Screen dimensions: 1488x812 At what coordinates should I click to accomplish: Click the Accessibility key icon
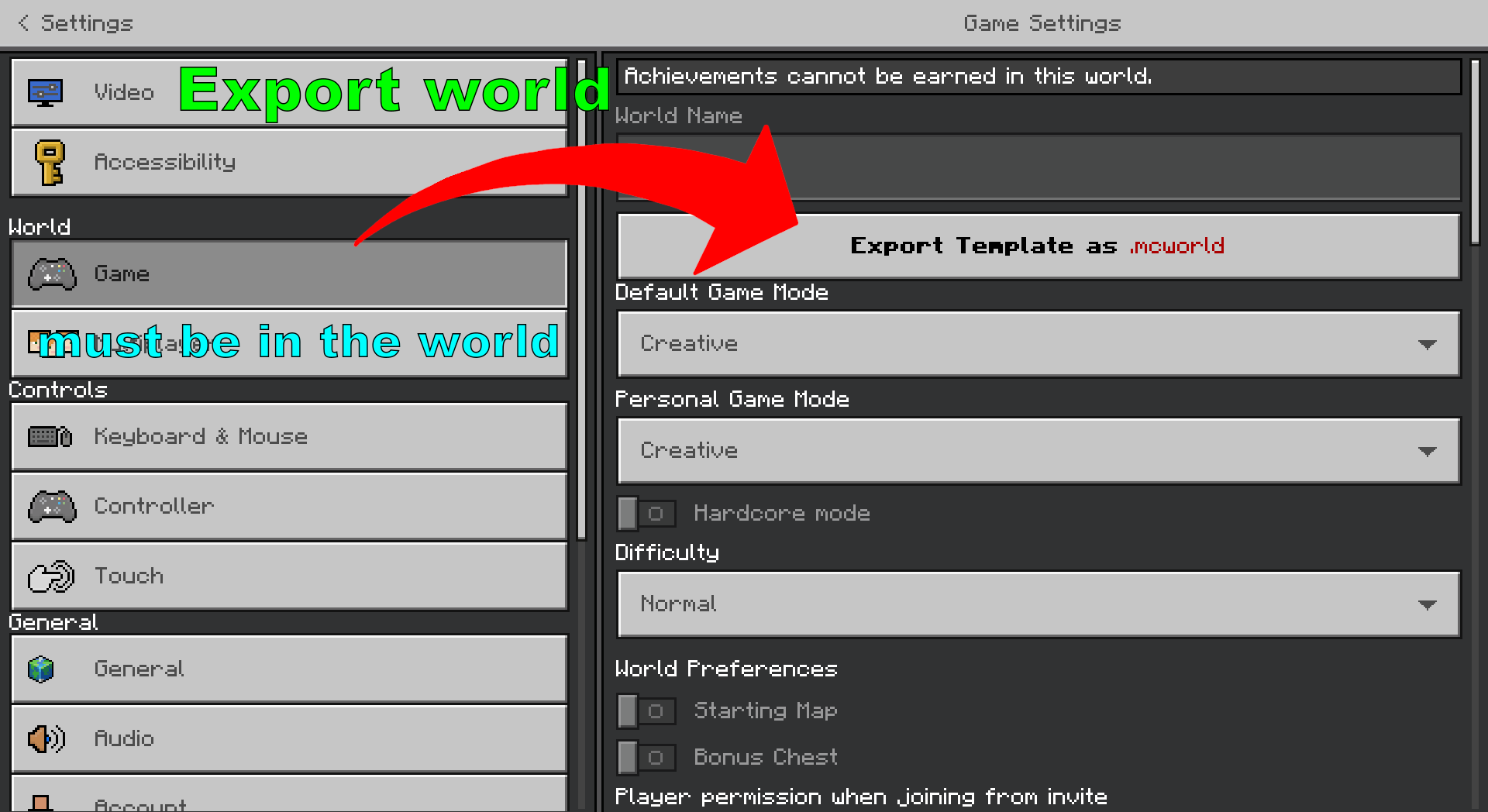(x=50, y=162)
